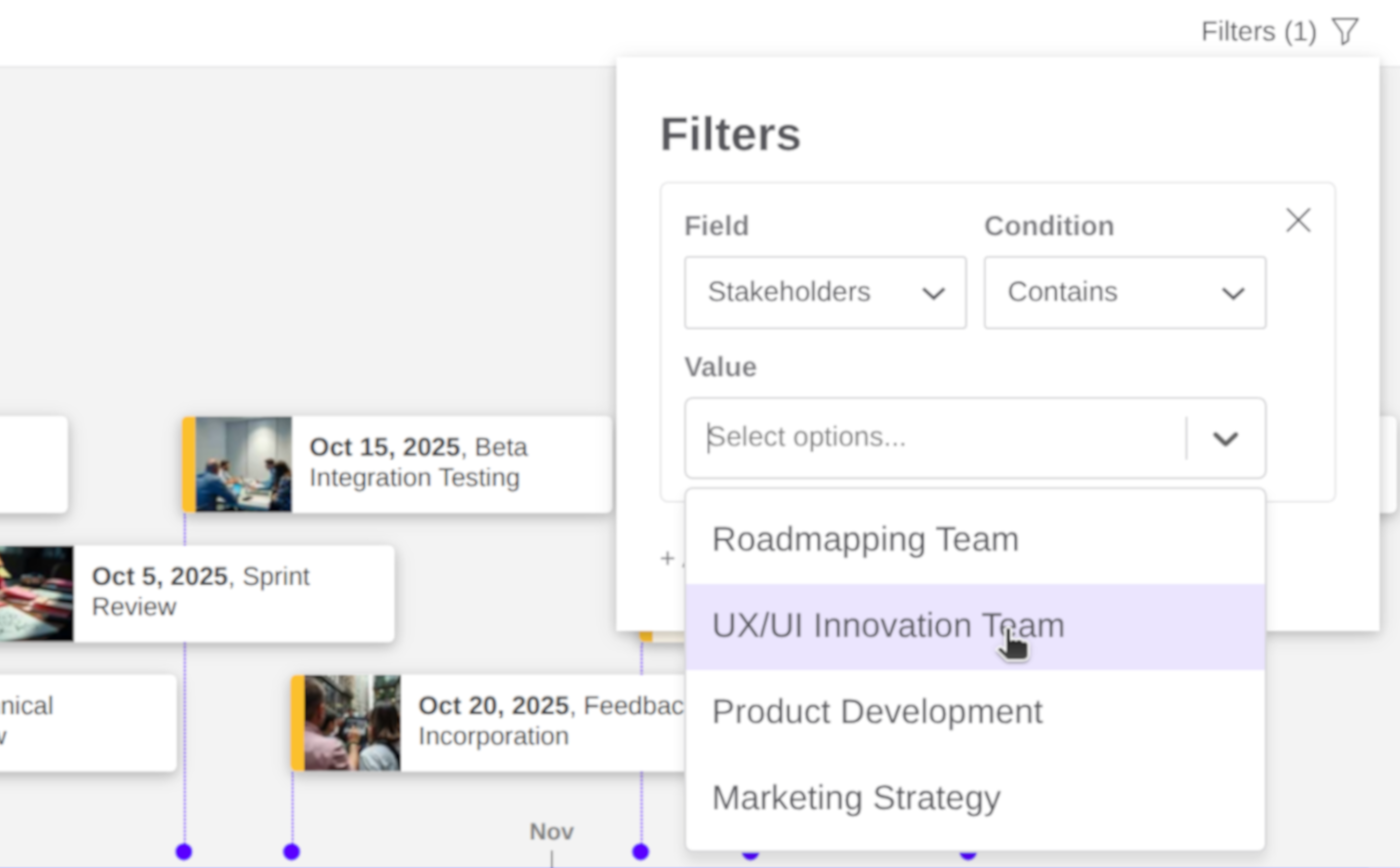Click the Nov month label on timeline
Screen dimensions: 1400x868
click(x=552, y=831)
